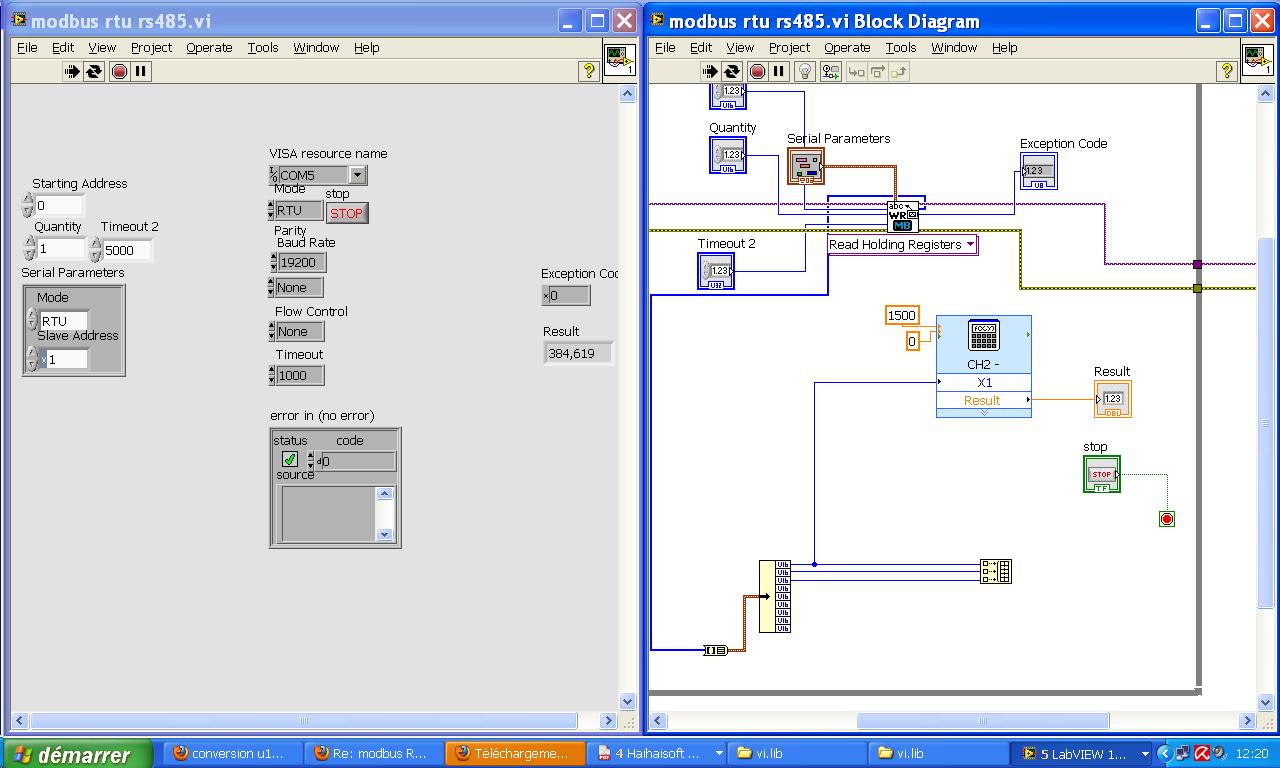The image size is (1280, 768).
Task: Select the Exception Code indicator terminal
Action: [1038, 171]
